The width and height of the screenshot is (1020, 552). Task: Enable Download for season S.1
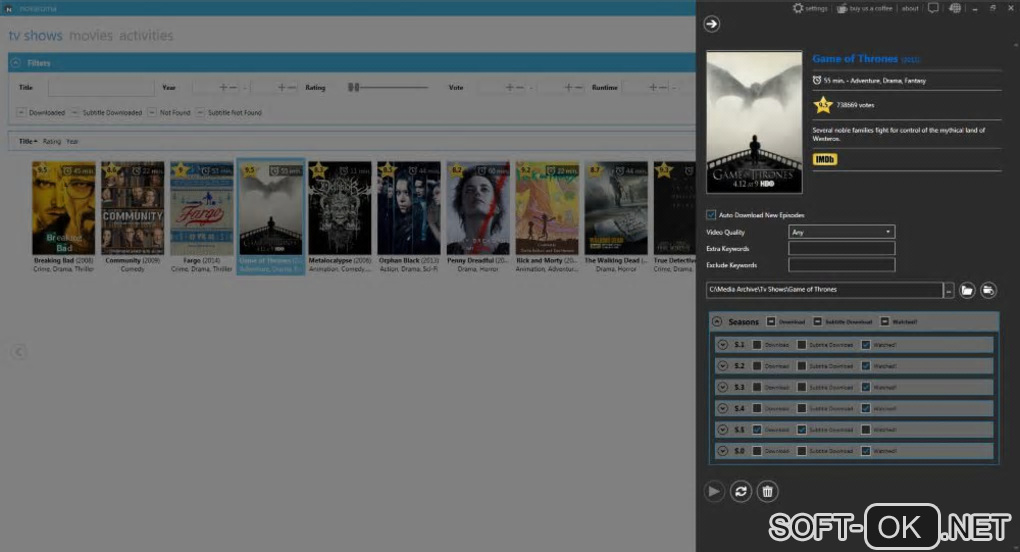tap(757, 345)
